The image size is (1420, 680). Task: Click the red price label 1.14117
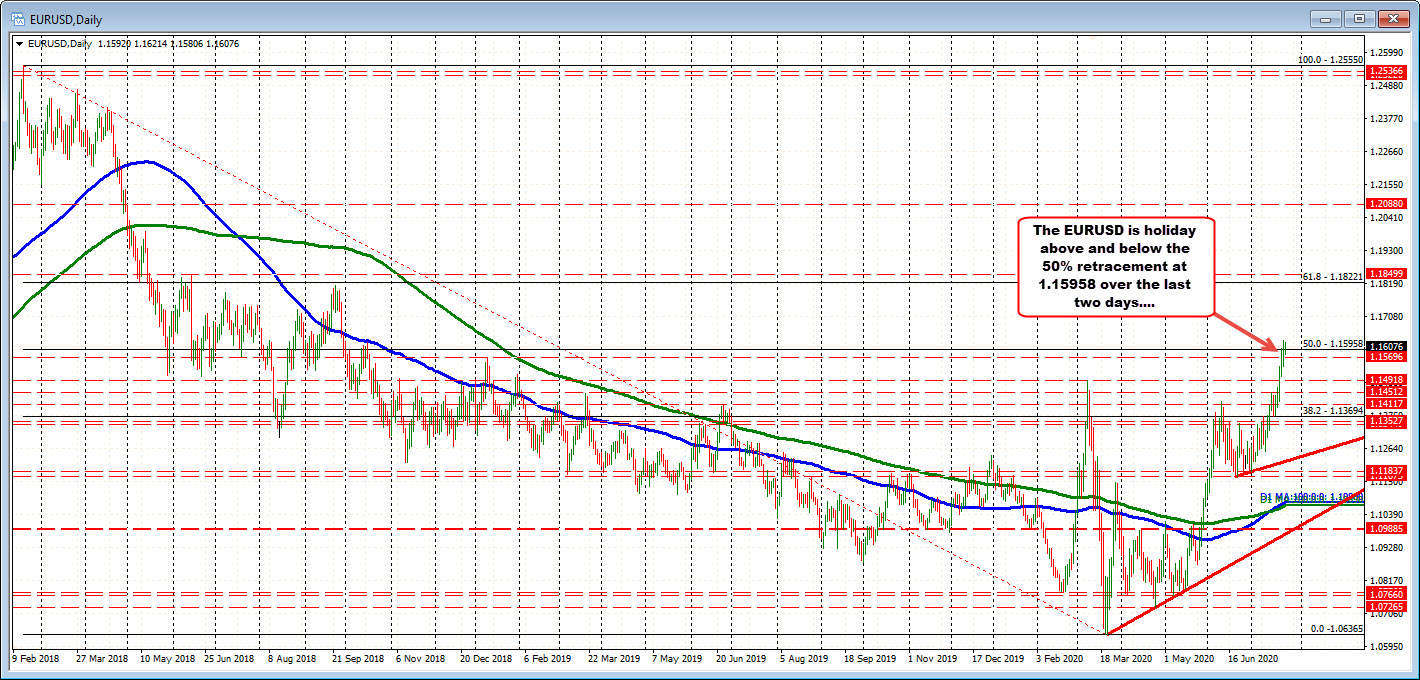1386,402
